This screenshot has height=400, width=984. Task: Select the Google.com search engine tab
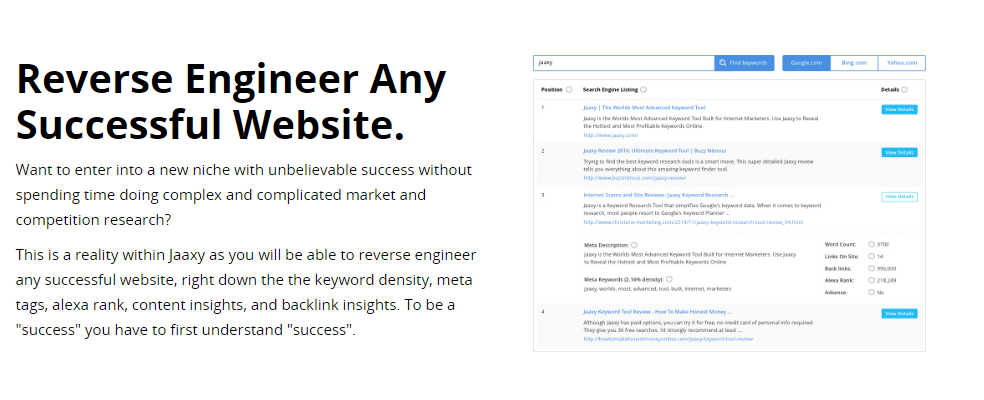pos(806,63)
